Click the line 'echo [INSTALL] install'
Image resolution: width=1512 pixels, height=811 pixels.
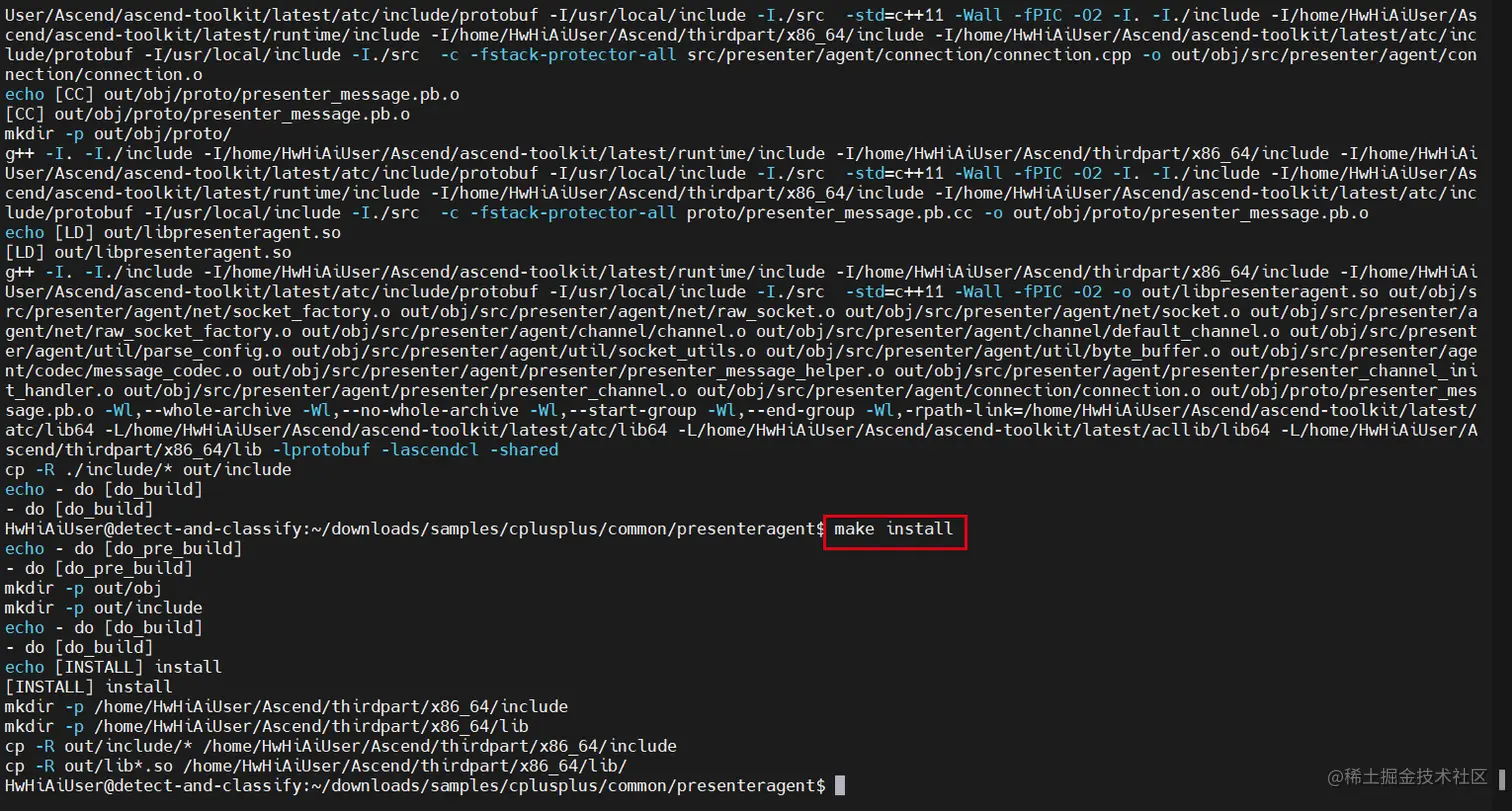114,667
